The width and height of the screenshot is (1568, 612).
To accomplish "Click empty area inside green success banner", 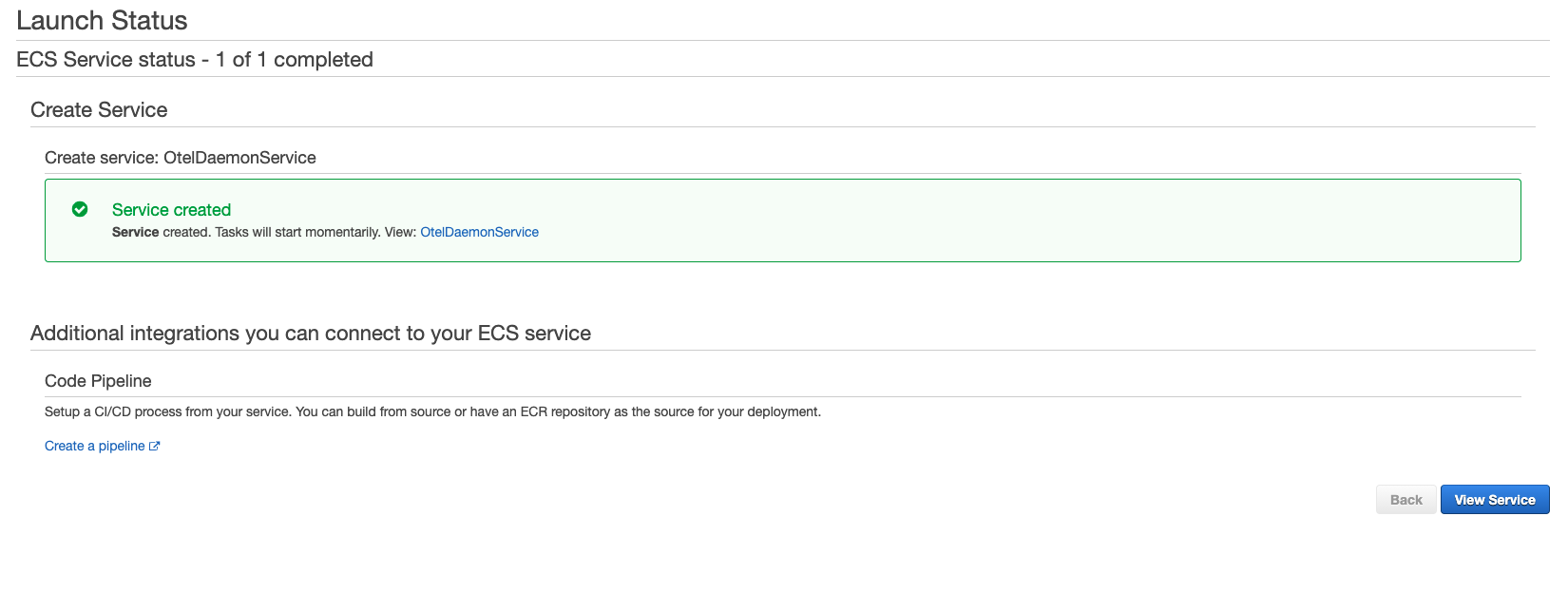I will pos(950,220).
